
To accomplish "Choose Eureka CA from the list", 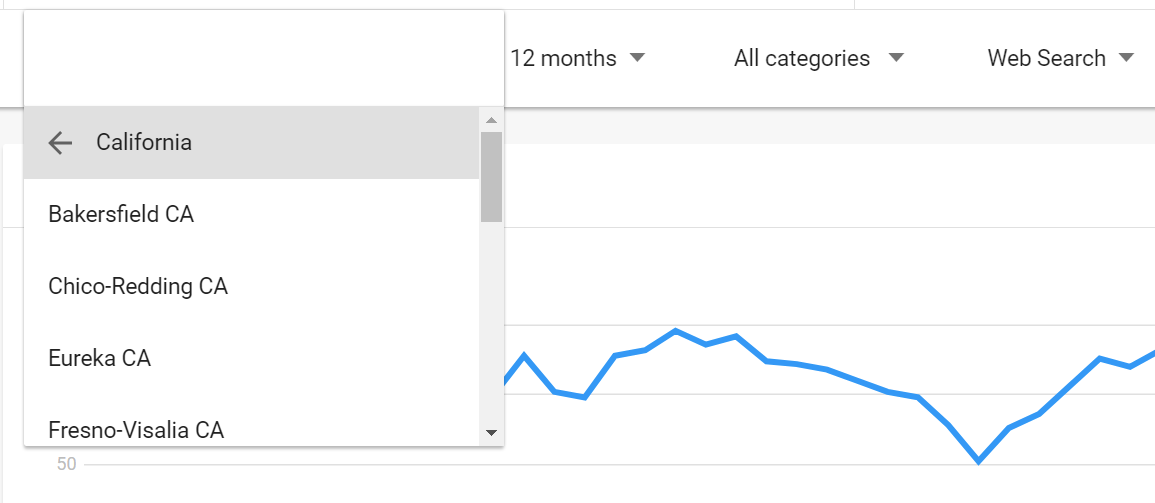I will (251, 359).
